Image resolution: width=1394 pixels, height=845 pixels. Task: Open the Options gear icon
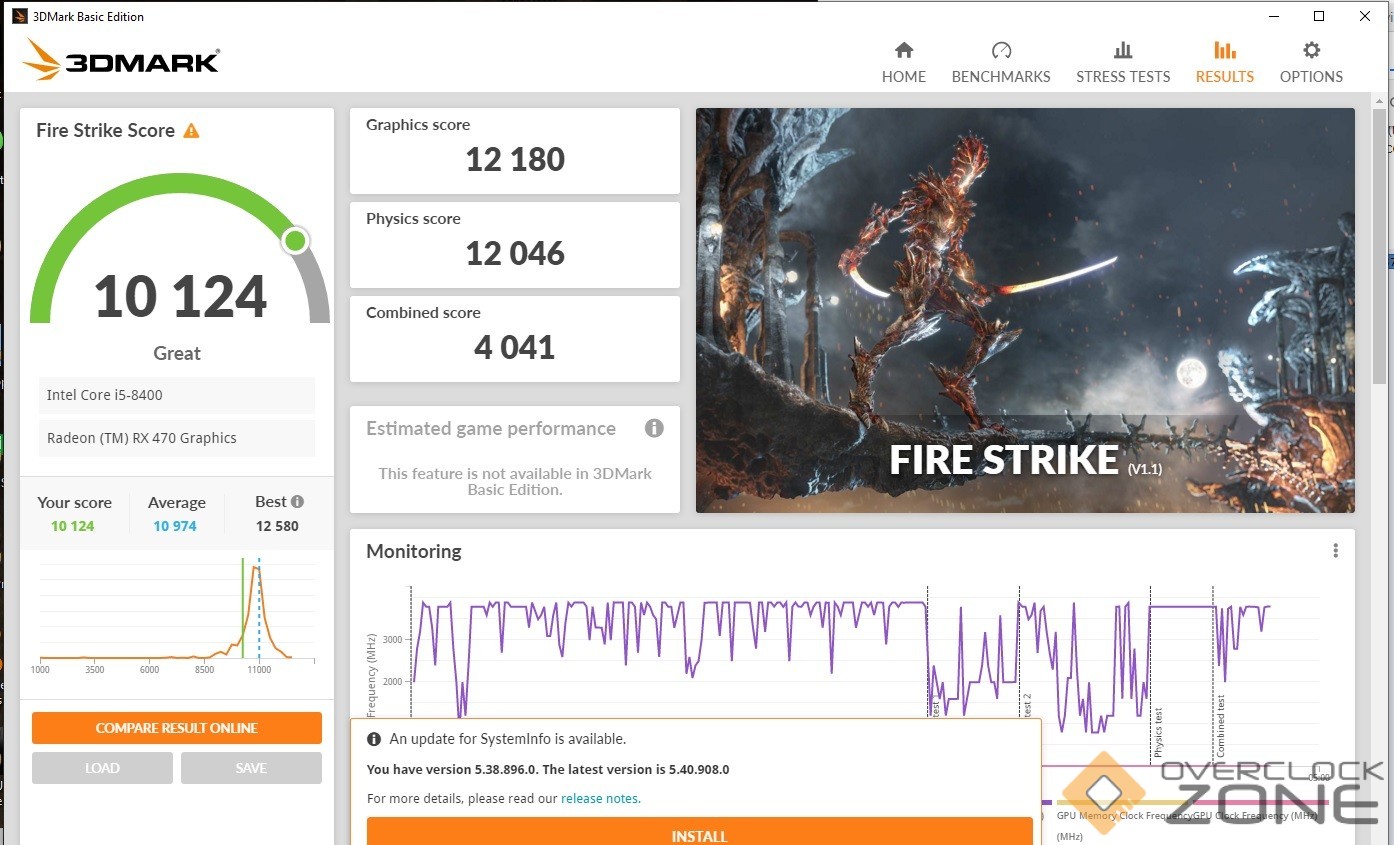(x=1311, y=51)
